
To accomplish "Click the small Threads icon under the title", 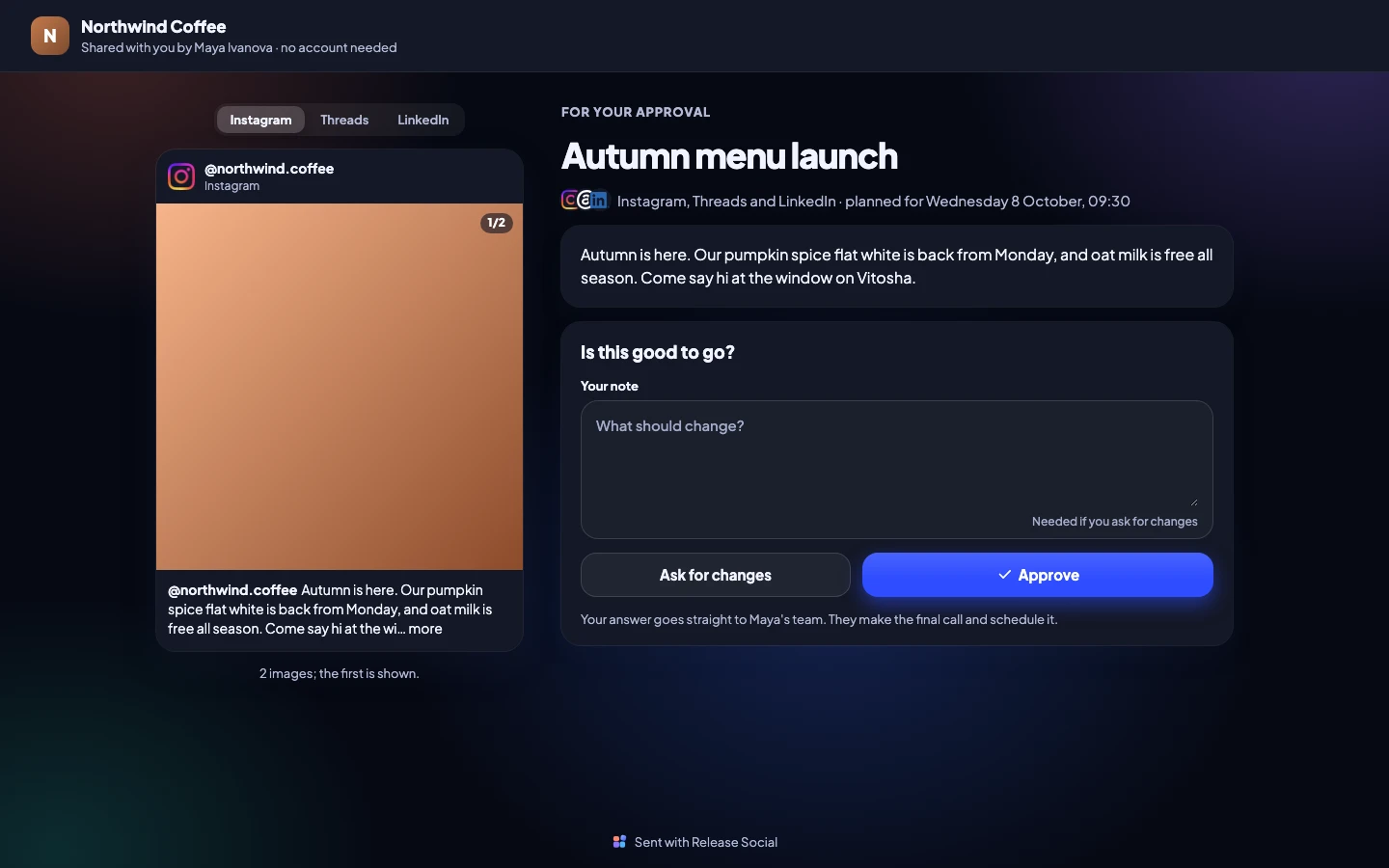I will click(x=585, y=200).
